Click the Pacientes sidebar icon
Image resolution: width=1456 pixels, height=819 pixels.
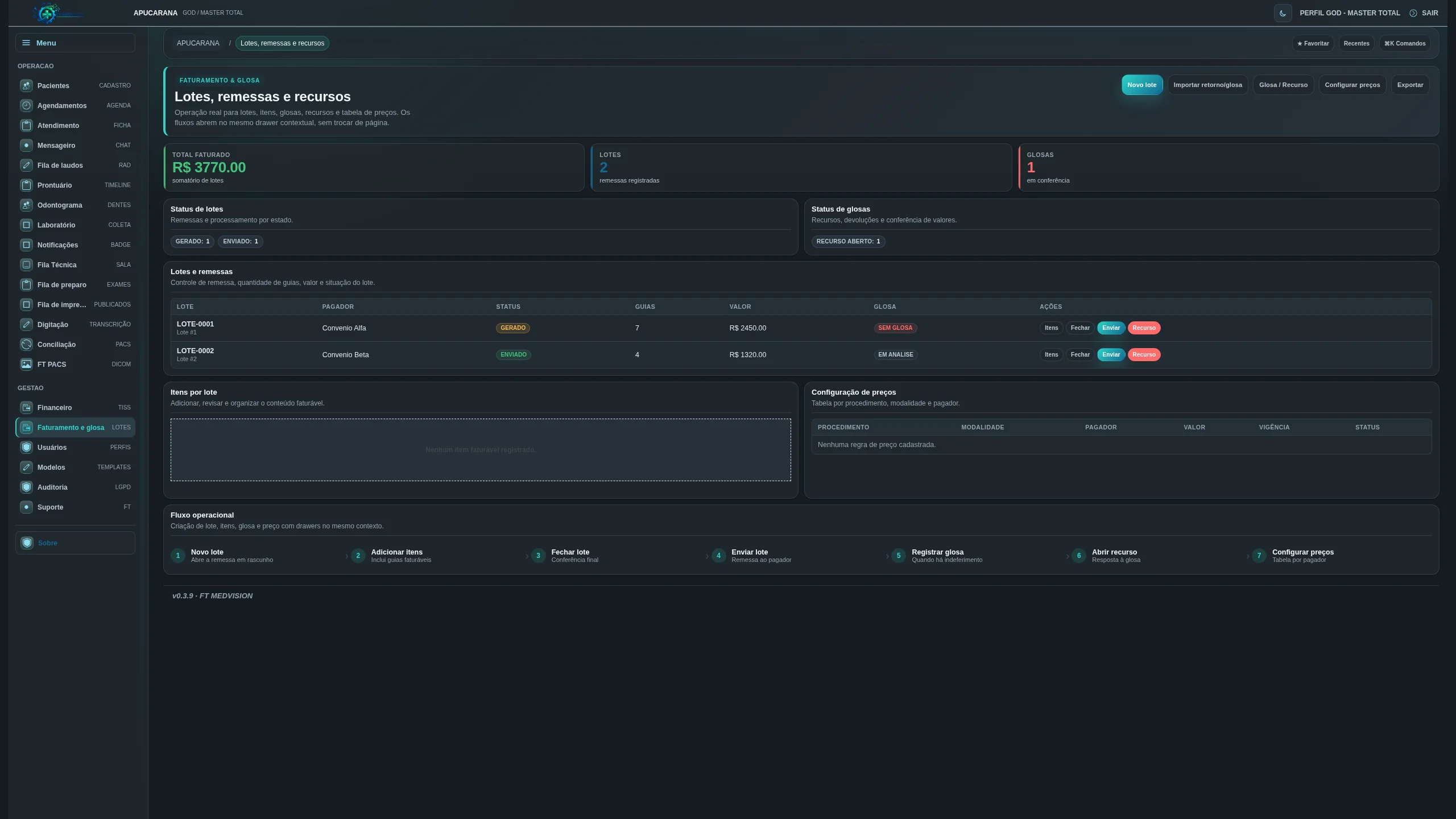26,86
